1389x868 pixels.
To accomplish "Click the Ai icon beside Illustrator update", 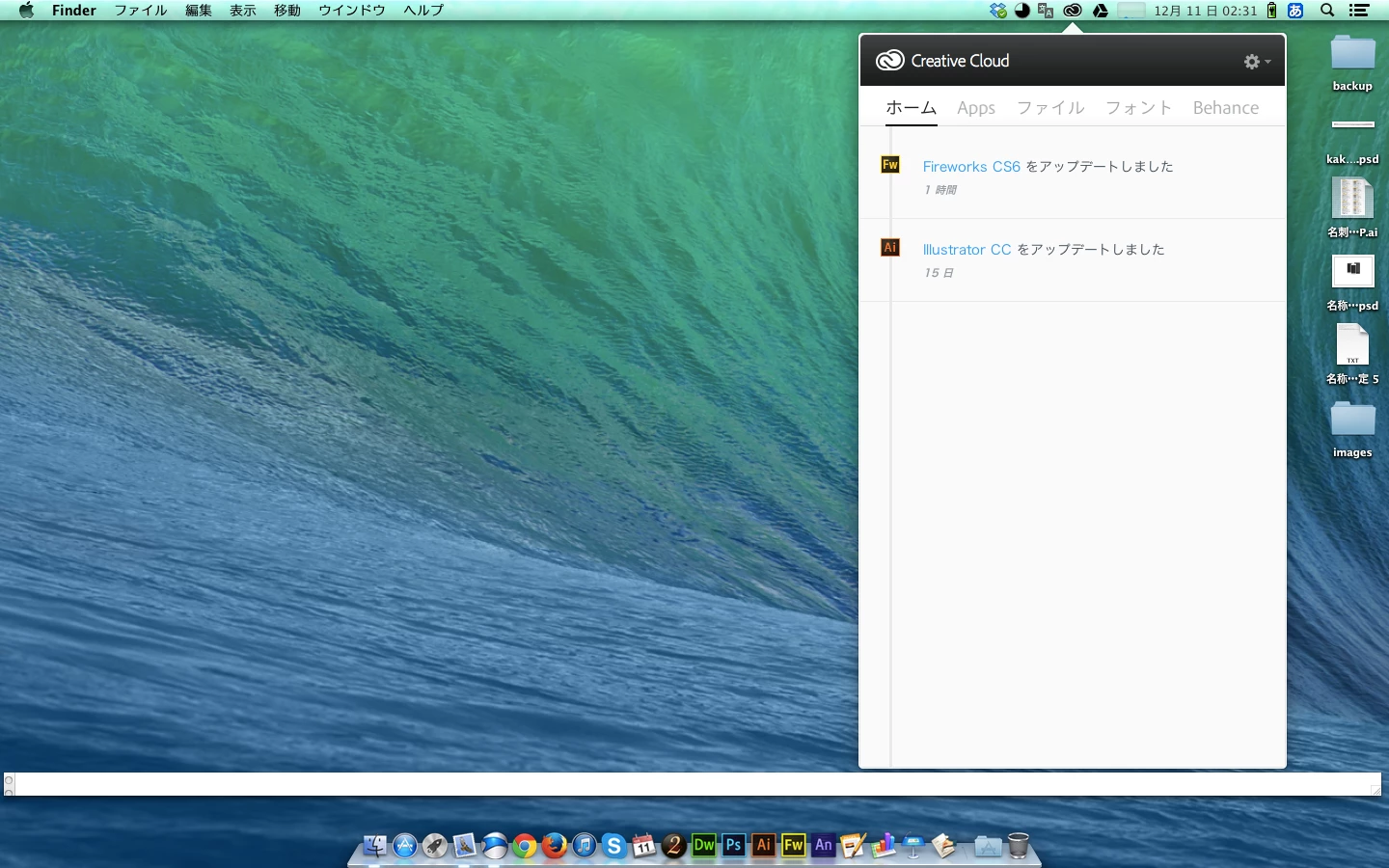I will (x=890, y=248).
